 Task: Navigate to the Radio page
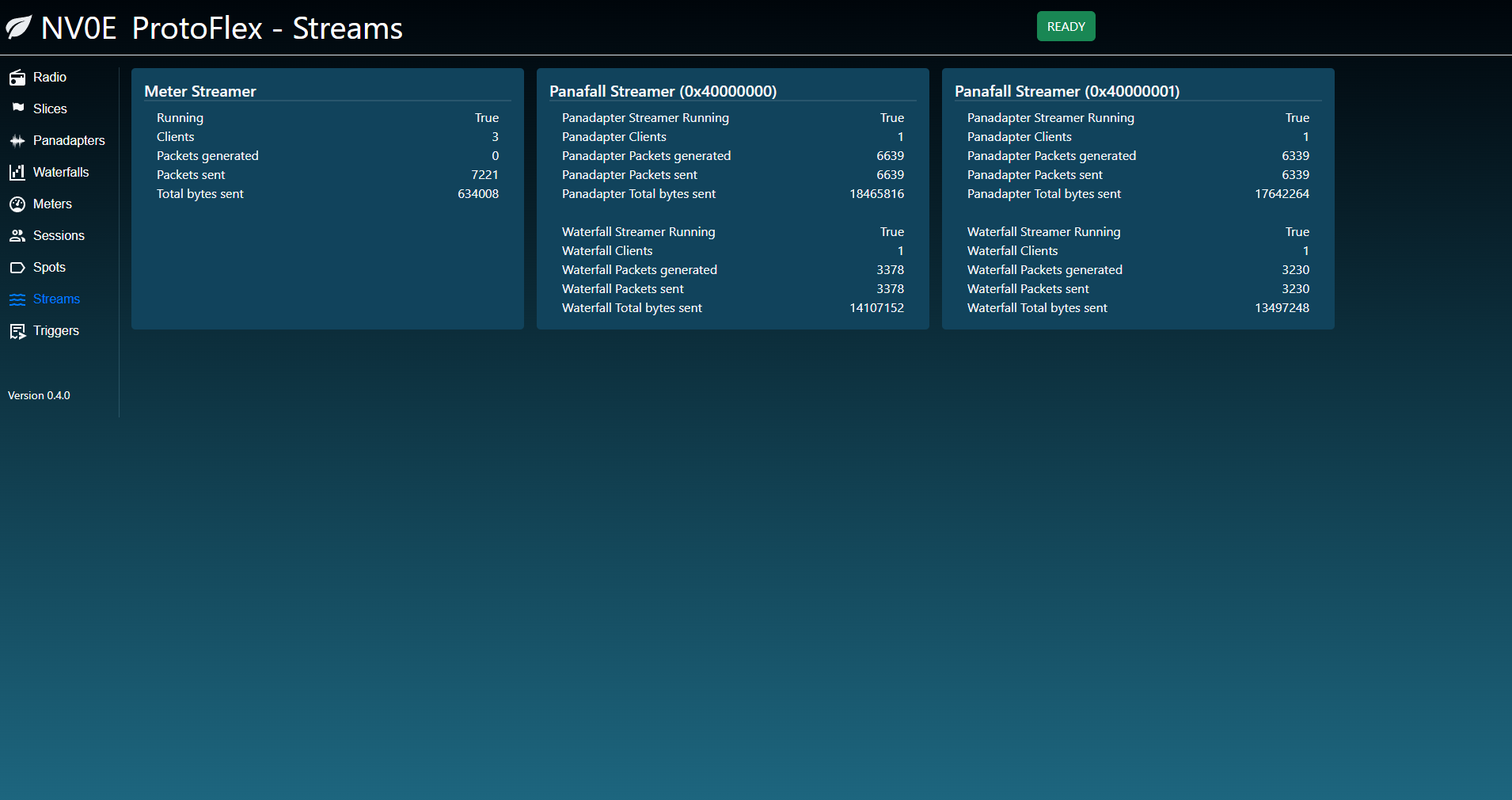pos(50,77)
